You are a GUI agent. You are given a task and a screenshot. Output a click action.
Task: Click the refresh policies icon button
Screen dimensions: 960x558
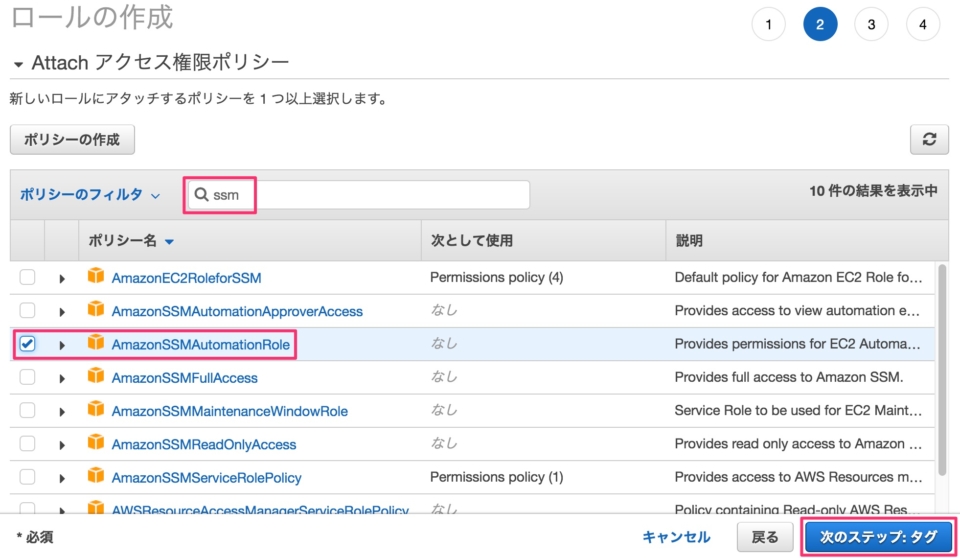pyautogui.click(x=929, y=140)
